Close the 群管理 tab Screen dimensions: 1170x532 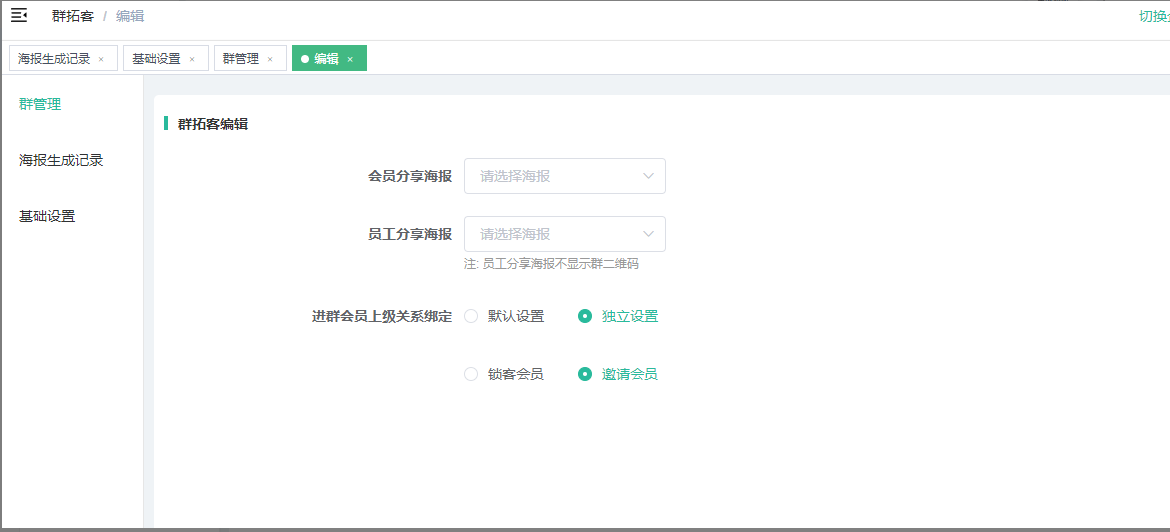point(270,59)
